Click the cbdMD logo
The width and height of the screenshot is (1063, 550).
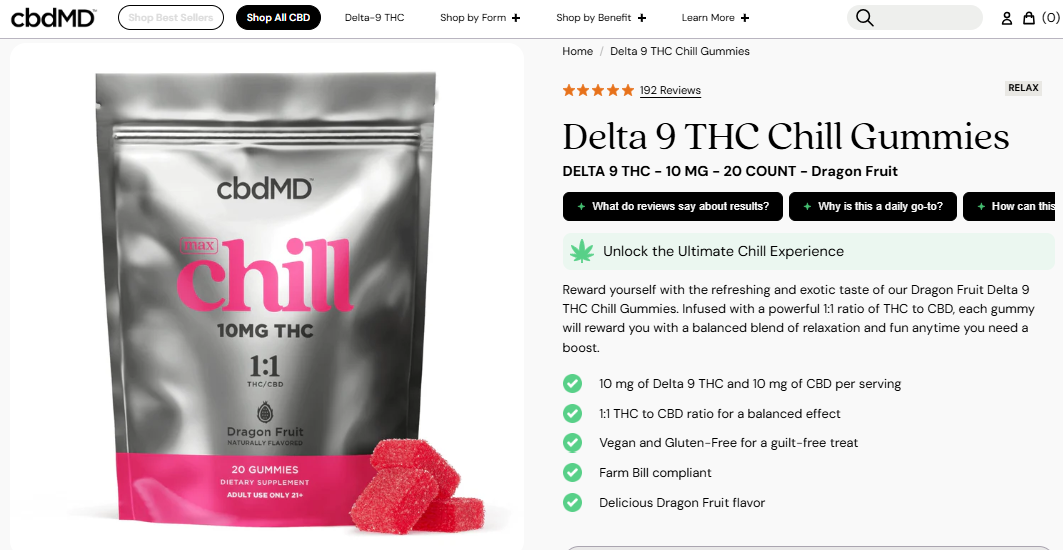tap(53, 18)
